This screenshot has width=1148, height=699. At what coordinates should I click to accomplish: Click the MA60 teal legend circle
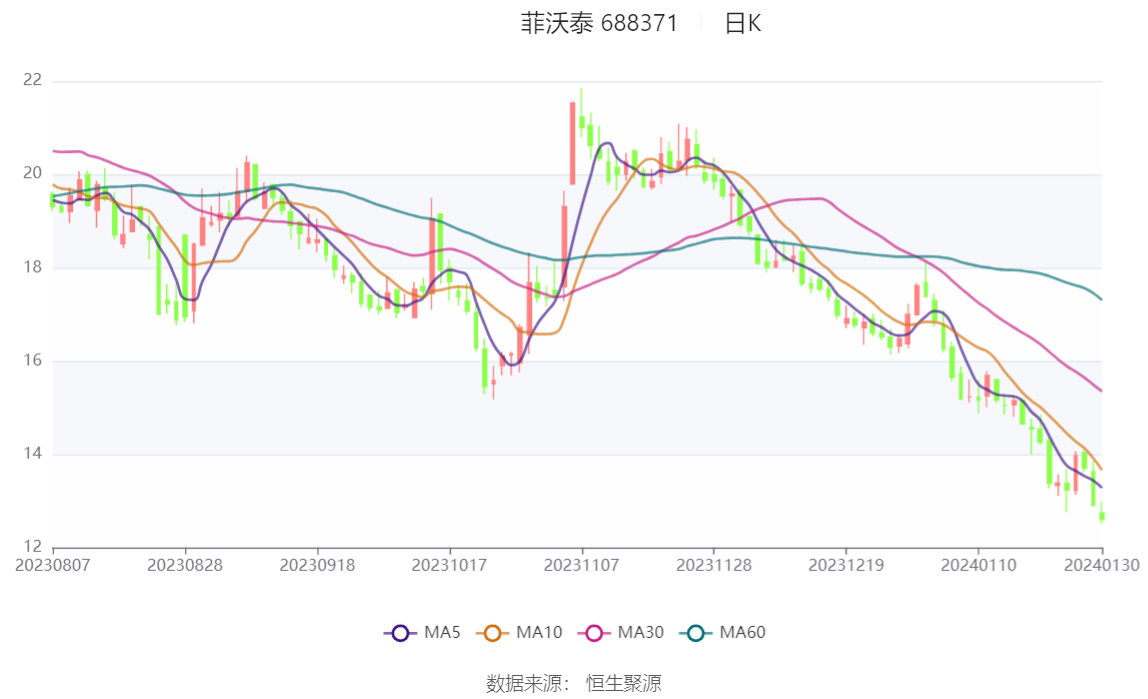(696, 633)
